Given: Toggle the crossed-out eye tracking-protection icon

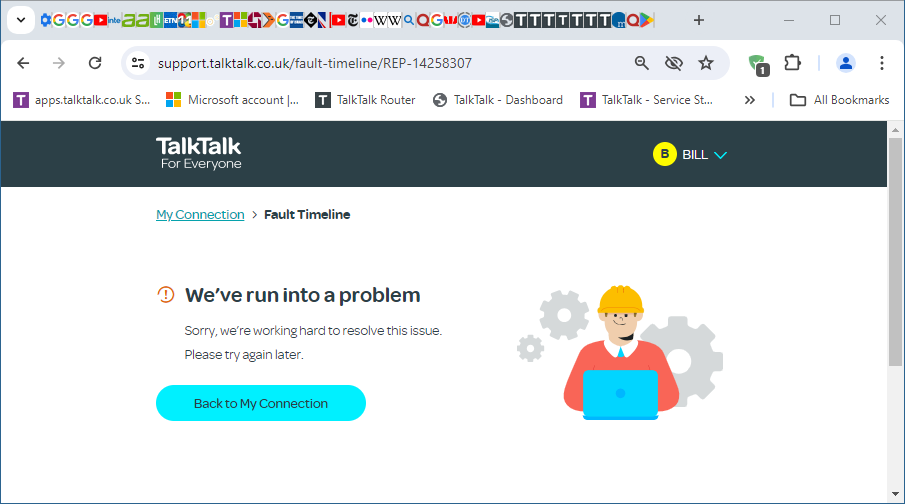Looking at the screenshot, I should (x=674, y=63).
